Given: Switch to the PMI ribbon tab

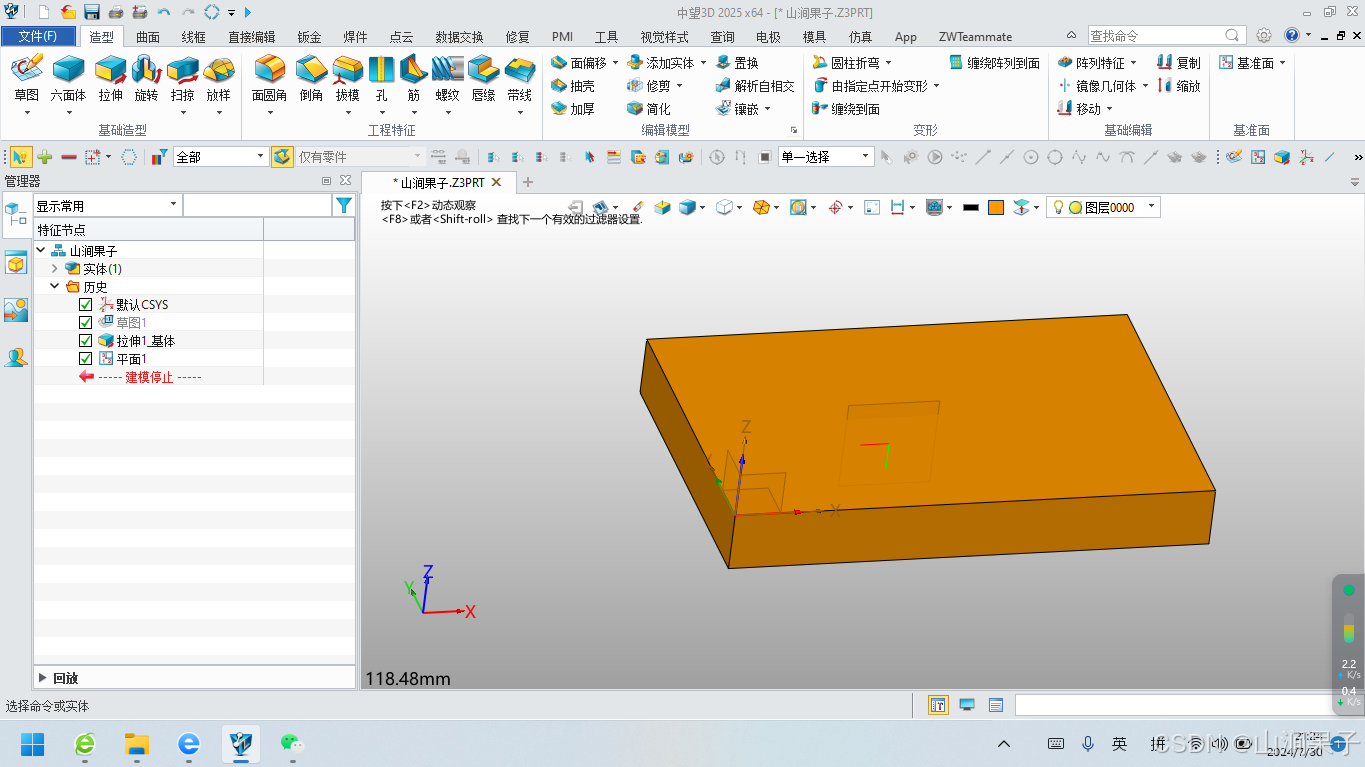Looking at the screenshot, I should click(562, 37).
